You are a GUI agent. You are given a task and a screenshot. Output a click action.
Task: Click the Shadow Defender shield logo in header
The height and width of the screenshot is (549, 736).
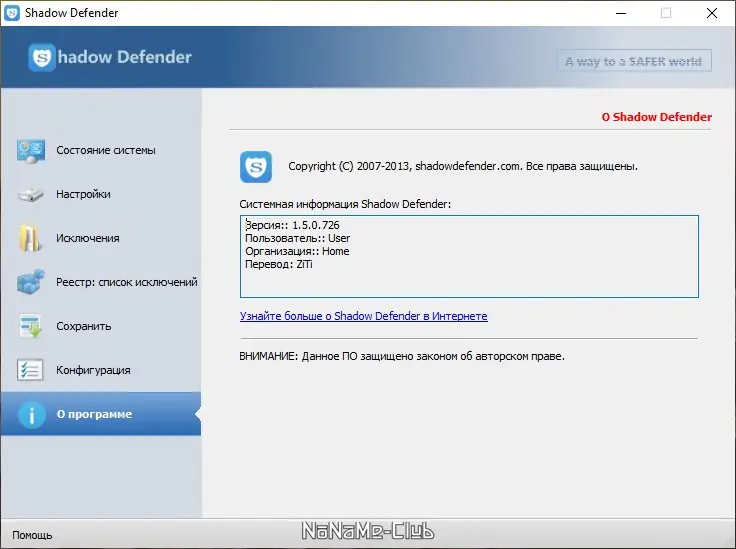(42, 57)
